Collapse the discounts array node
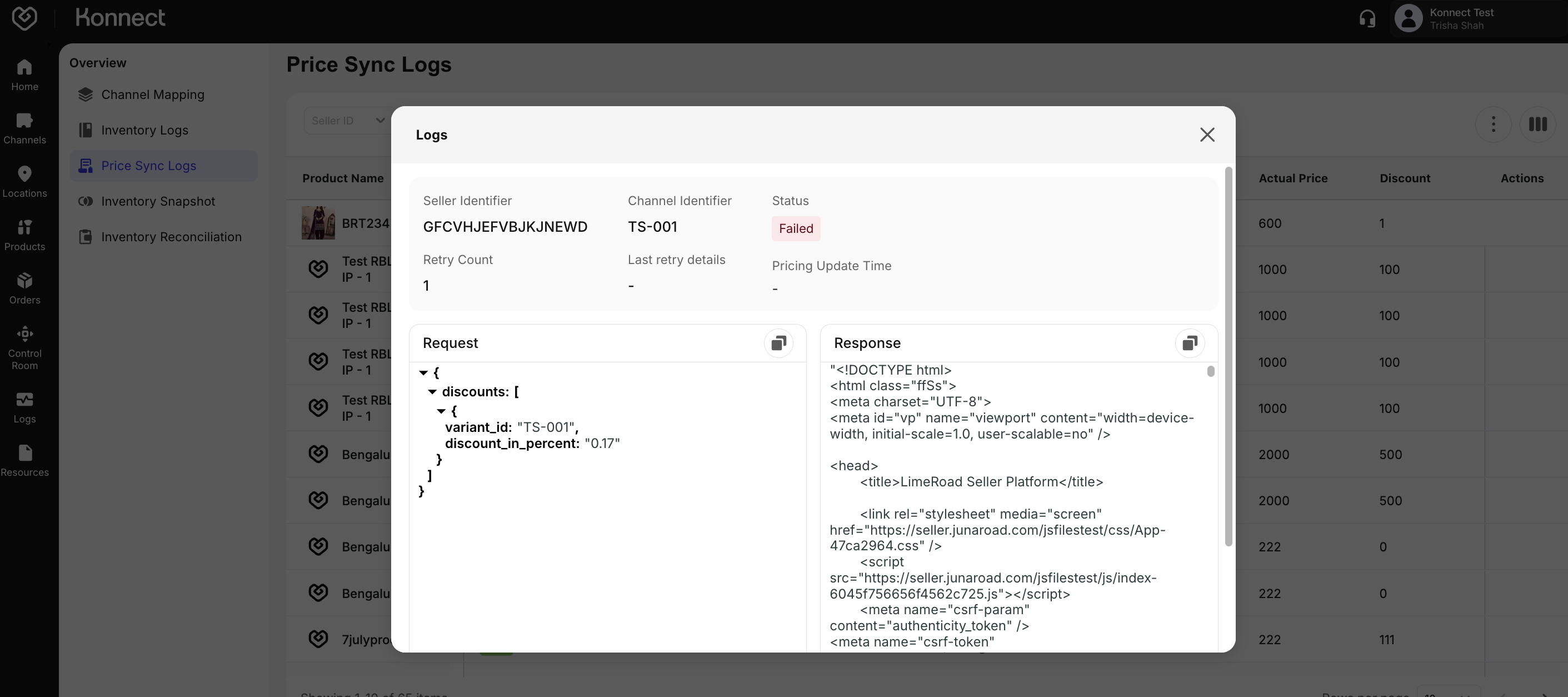 [x=432, y=392]
